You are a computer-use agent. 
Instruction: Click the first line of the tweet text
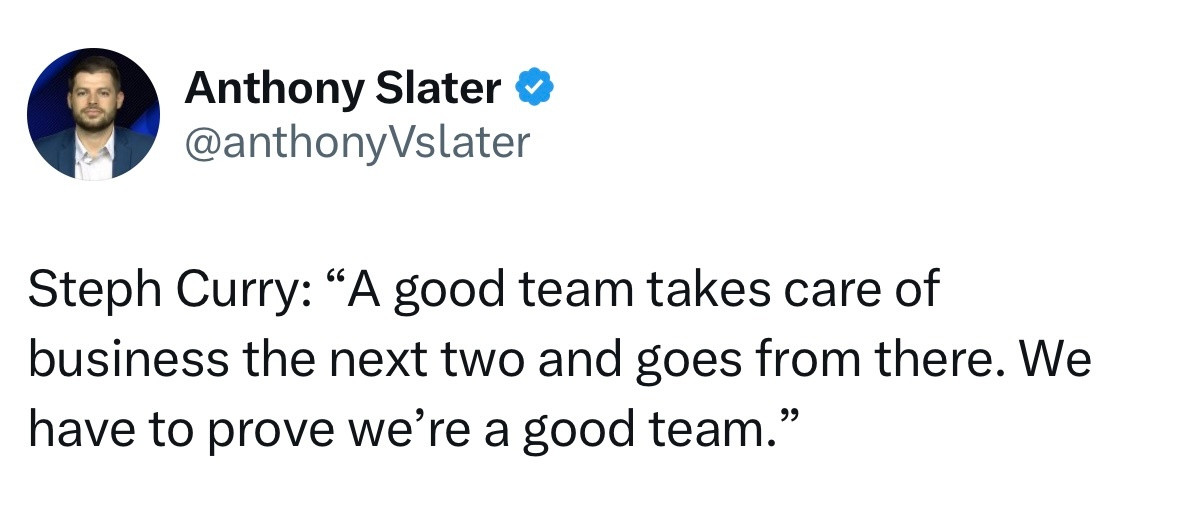(x=484, y=290)
